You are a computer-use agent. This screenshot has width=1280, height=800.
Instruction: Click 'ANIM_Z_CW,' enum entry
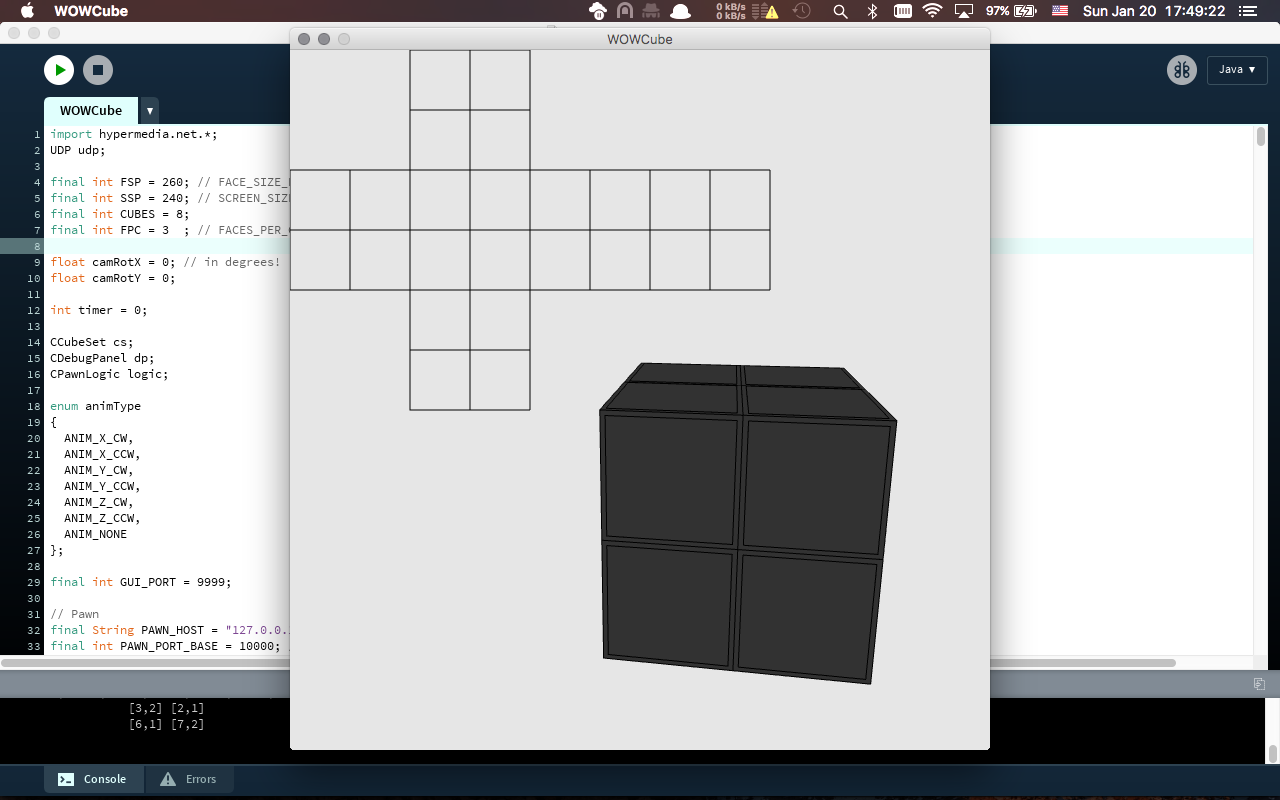pyautogui.click(x=98, y=502)
